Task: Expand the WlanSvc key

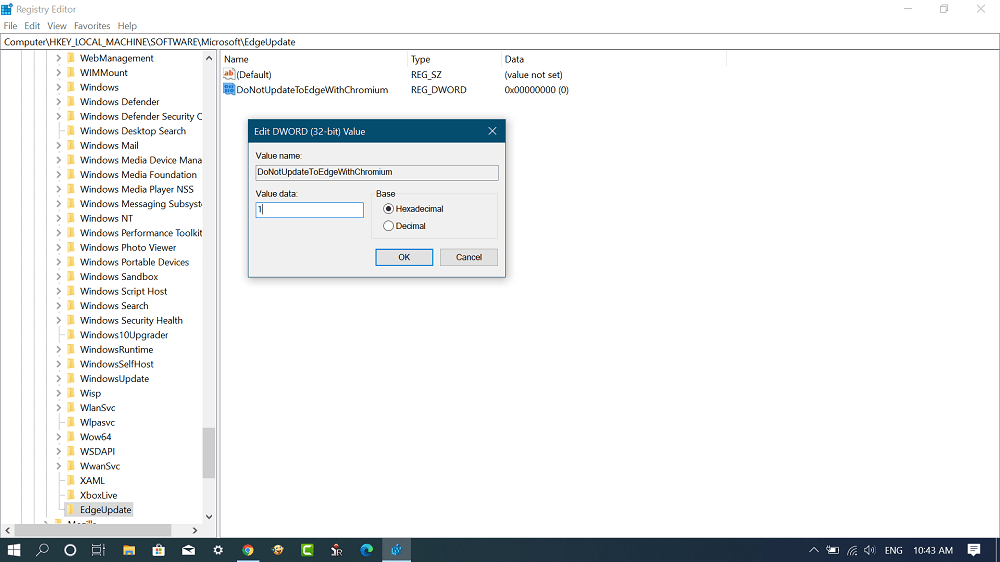Action: coord(58,408)
